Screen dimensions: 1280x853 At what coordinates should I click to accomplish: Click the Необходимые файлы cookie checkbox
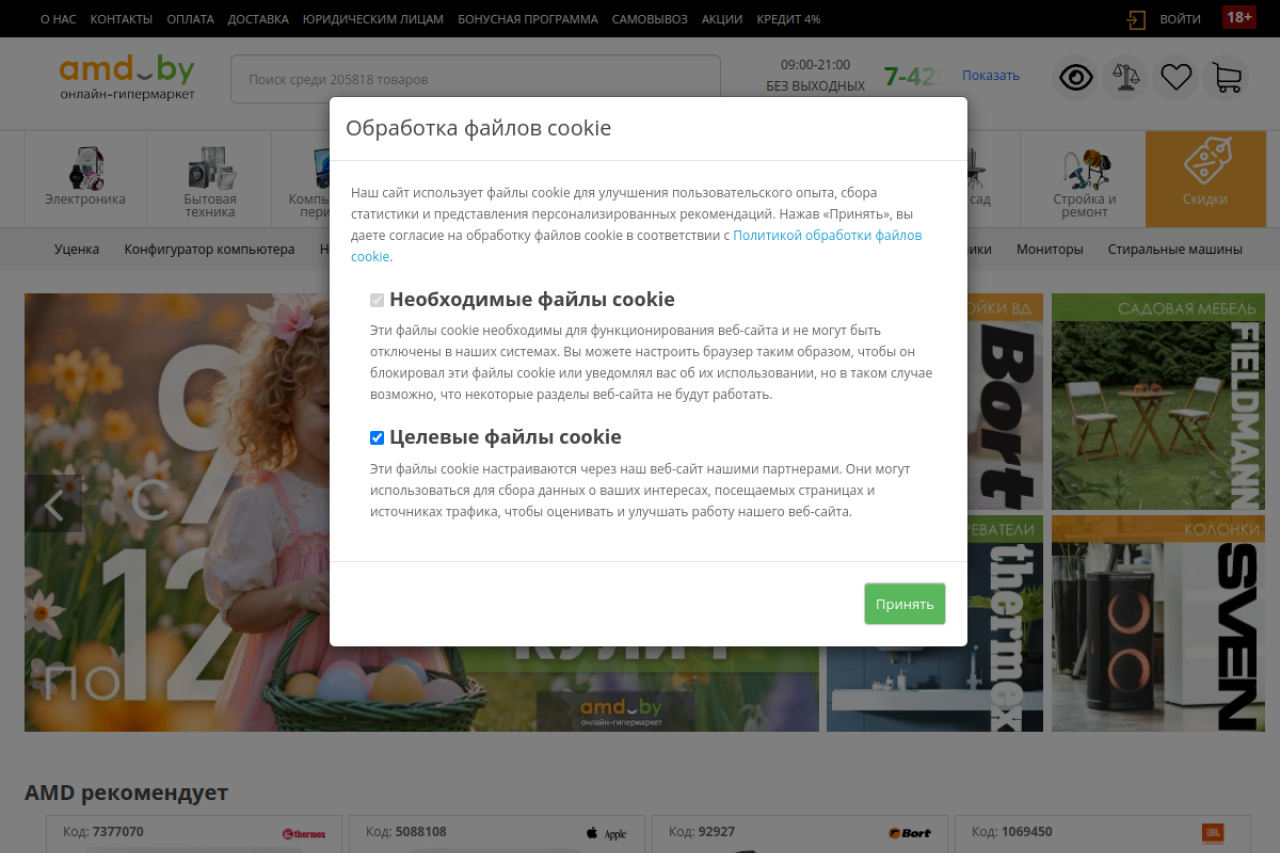pos(377,300)
